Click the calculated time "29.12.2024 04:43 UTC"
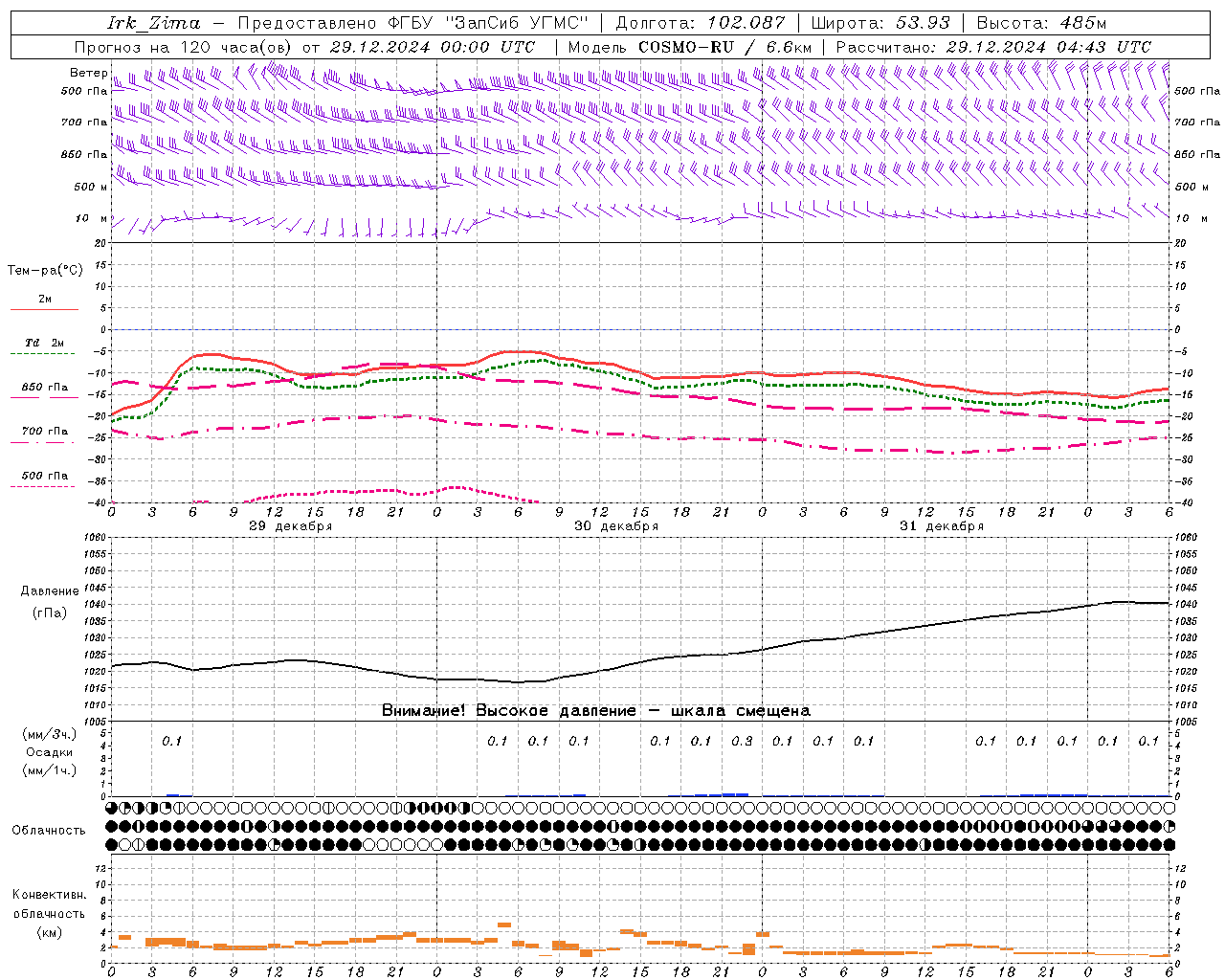The height and width of the screenshot is (980, 1225). [1049, 47]
